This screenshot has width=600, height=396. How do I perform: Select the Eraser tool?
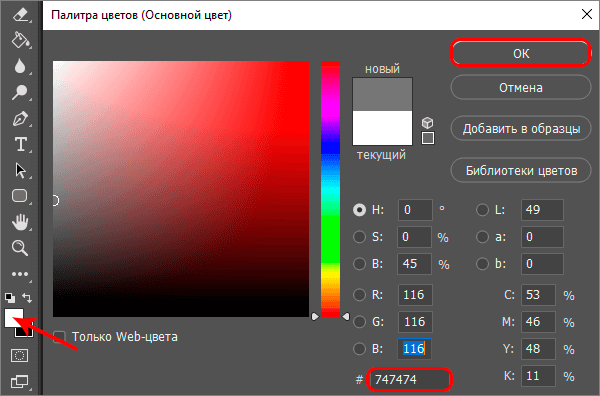coord(20,15)
